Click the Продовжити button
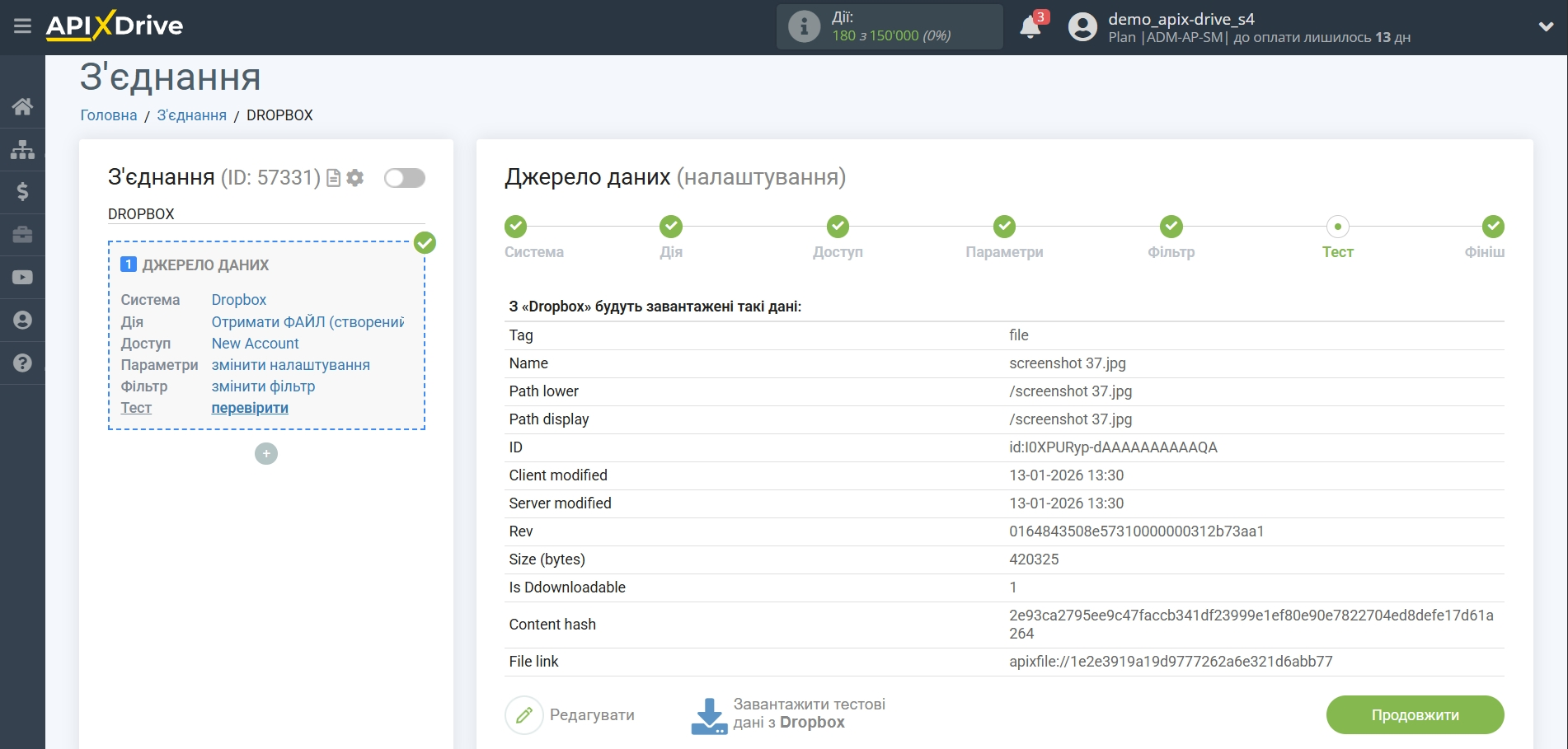The width and height of the screenshot is (1568, 749). pos(1415,714)
